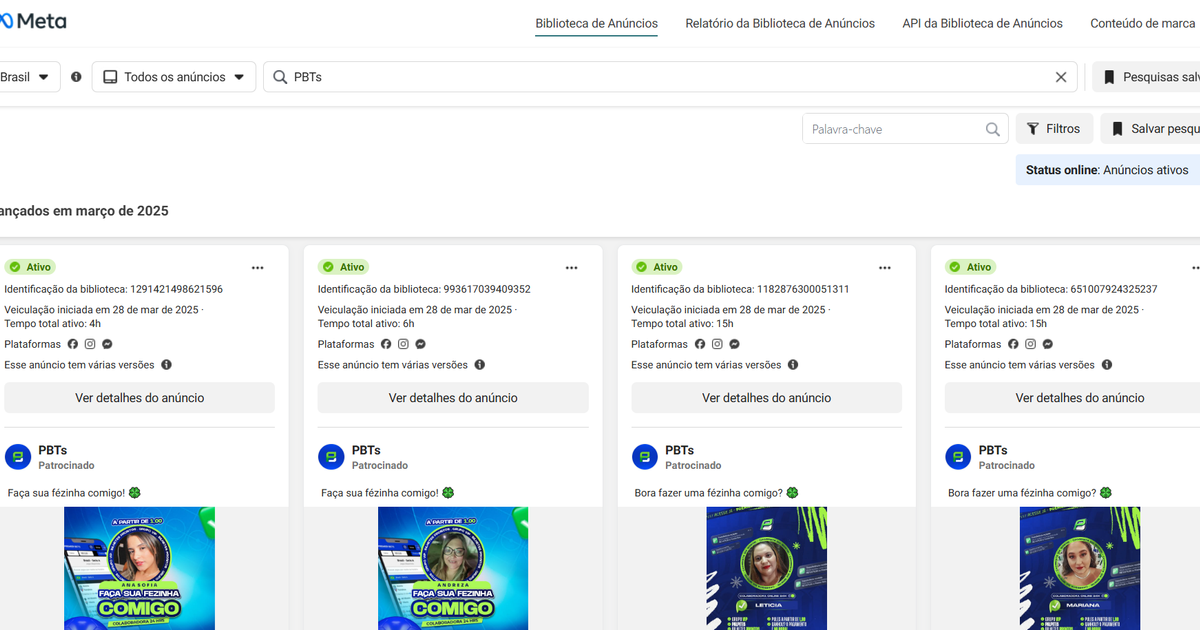Open the Biblioteca de Anúncios tab

click(x=597, y=23)
